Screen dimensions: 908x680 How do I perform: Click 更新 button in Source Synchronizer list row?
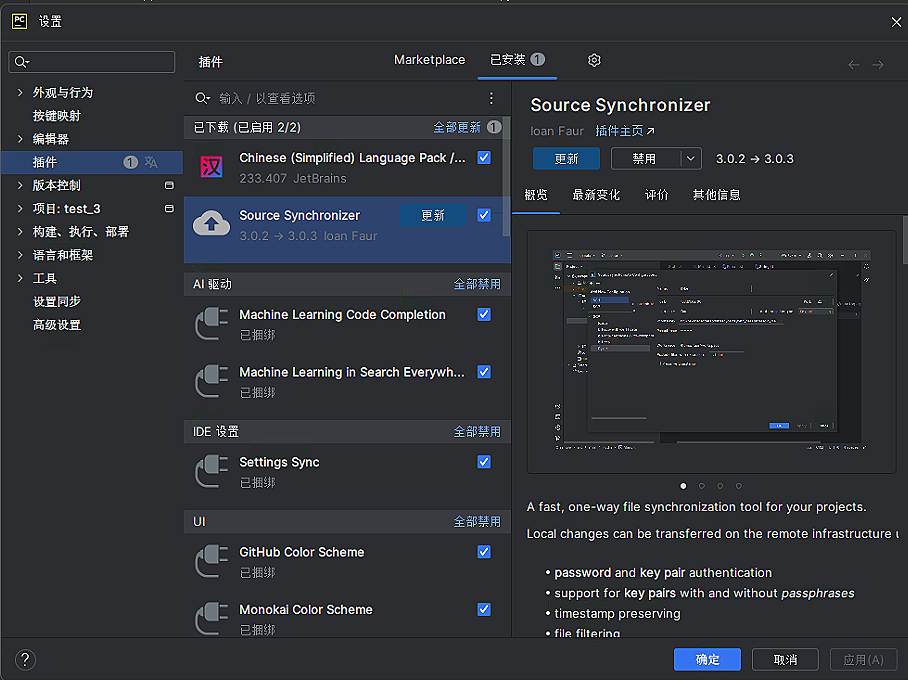tap(433, 215)
